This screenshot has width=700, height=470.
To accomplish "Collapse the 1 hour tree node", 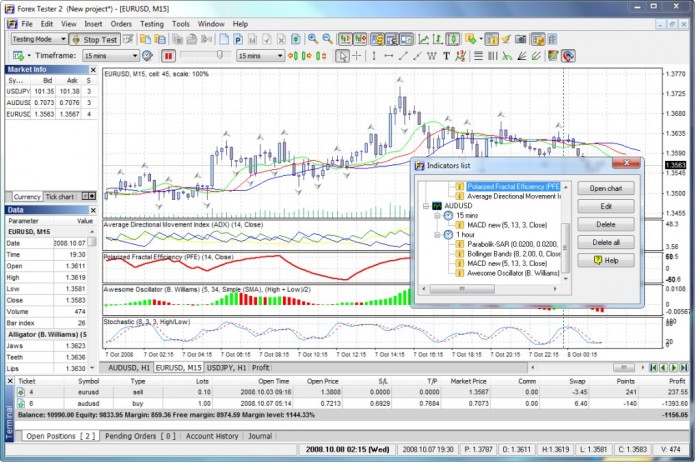I will pyautogui.click(x=437, y=235).
